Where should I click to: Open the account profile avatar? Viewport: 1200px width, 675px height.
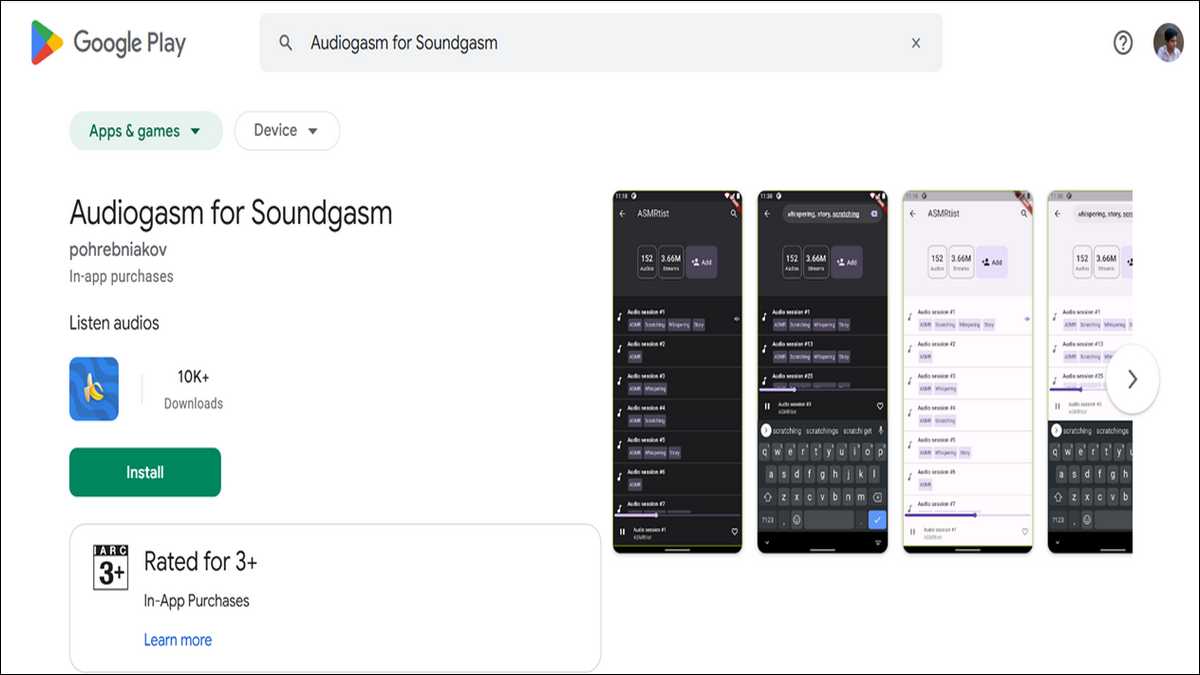click(1168, 43)
